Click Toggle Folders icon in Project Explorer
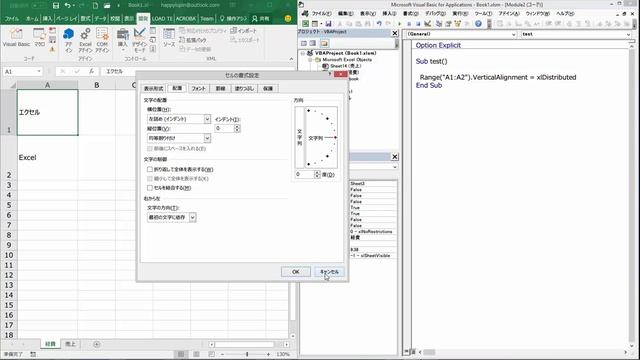 [x=324, y=43]
